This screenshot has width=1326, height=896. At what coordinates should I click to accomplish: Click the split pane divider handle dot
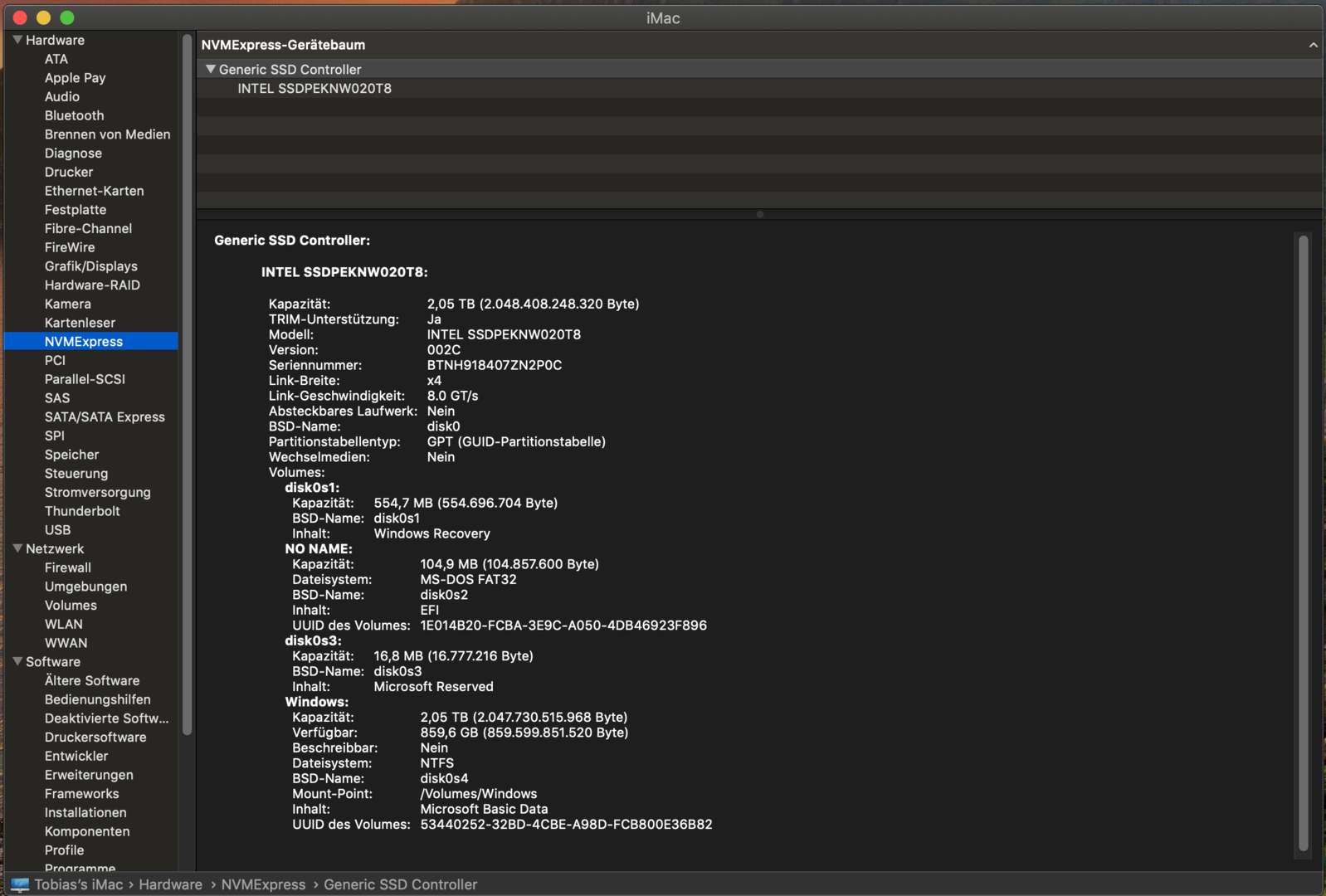(759, 214)
